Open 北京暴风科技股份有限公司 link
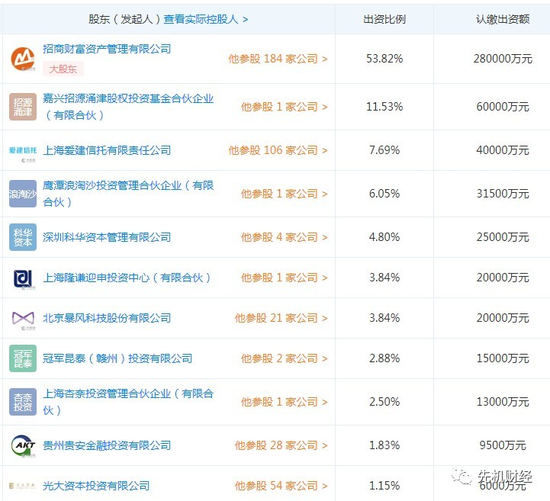 pos(107,318)
